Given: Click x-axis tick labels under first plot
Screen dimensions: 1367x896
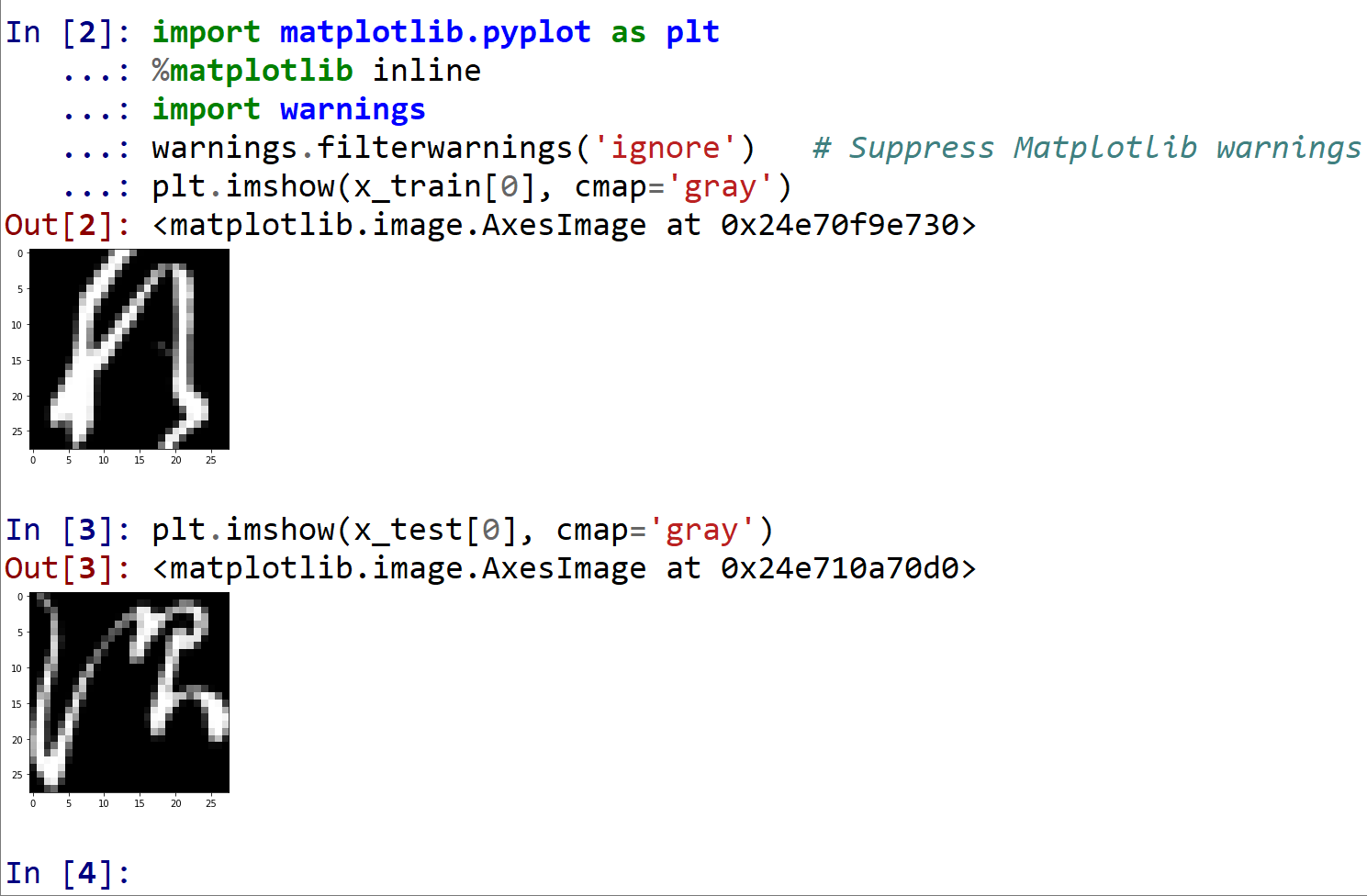Looking at the screenshot, I should click(122, 460).
